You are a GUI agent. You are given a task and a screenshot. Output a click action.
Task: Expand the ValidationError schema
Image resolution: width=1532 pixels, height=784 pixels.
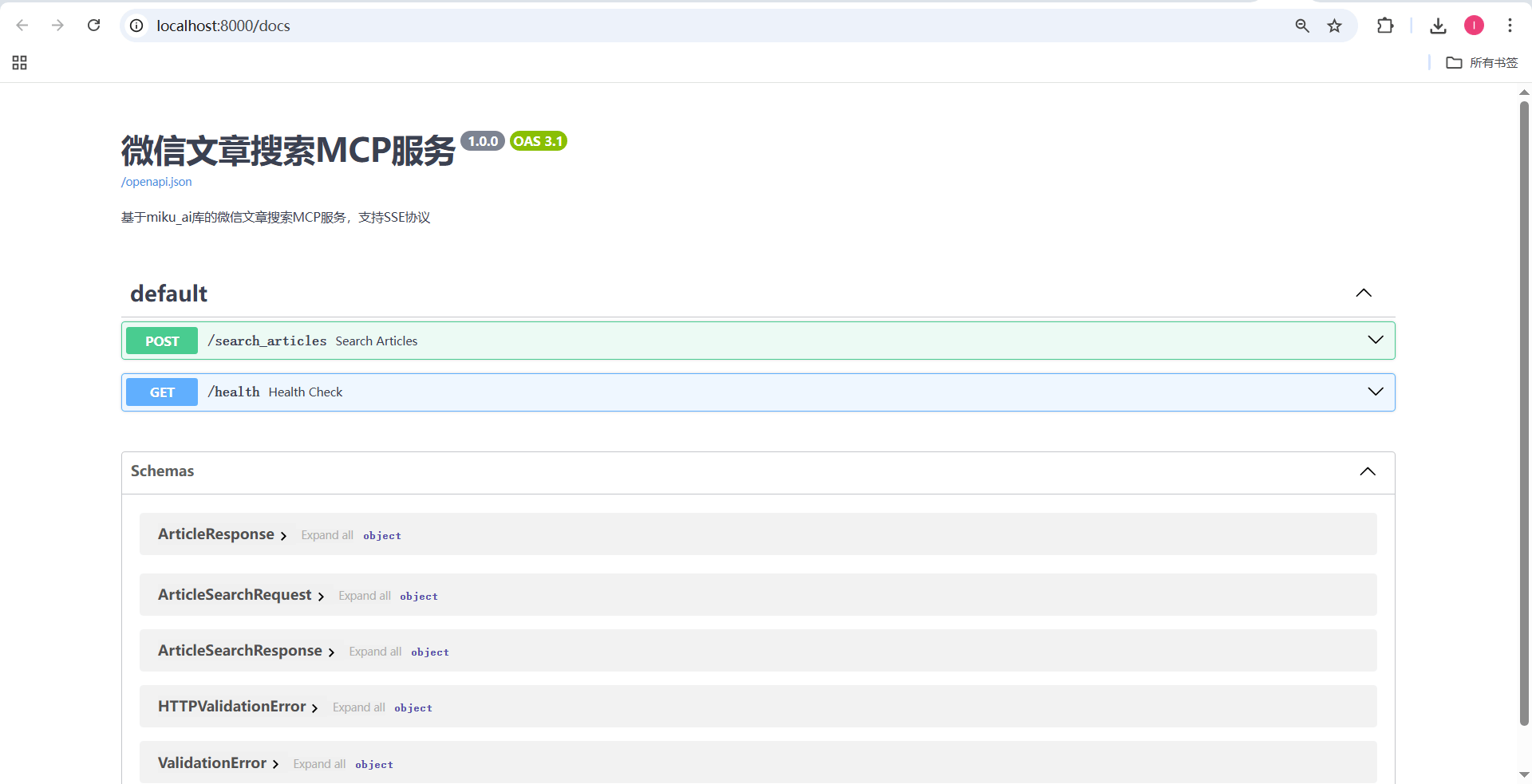(x=218, y=763)
